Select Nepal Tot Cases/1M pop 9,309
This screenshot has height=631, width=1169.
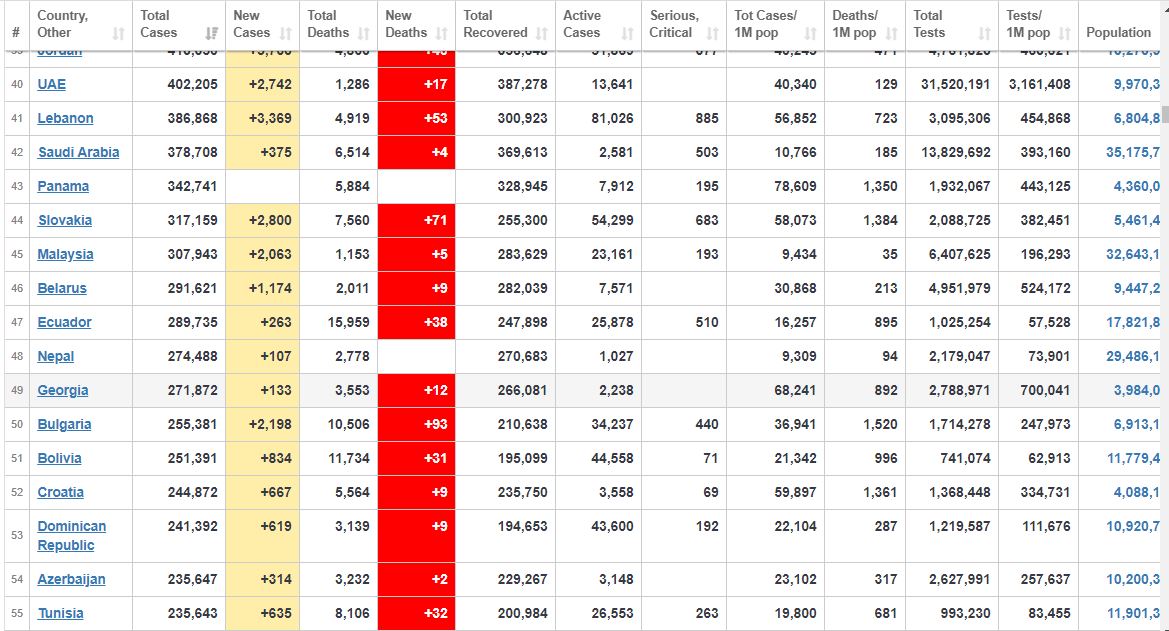(x=799, y=357)
